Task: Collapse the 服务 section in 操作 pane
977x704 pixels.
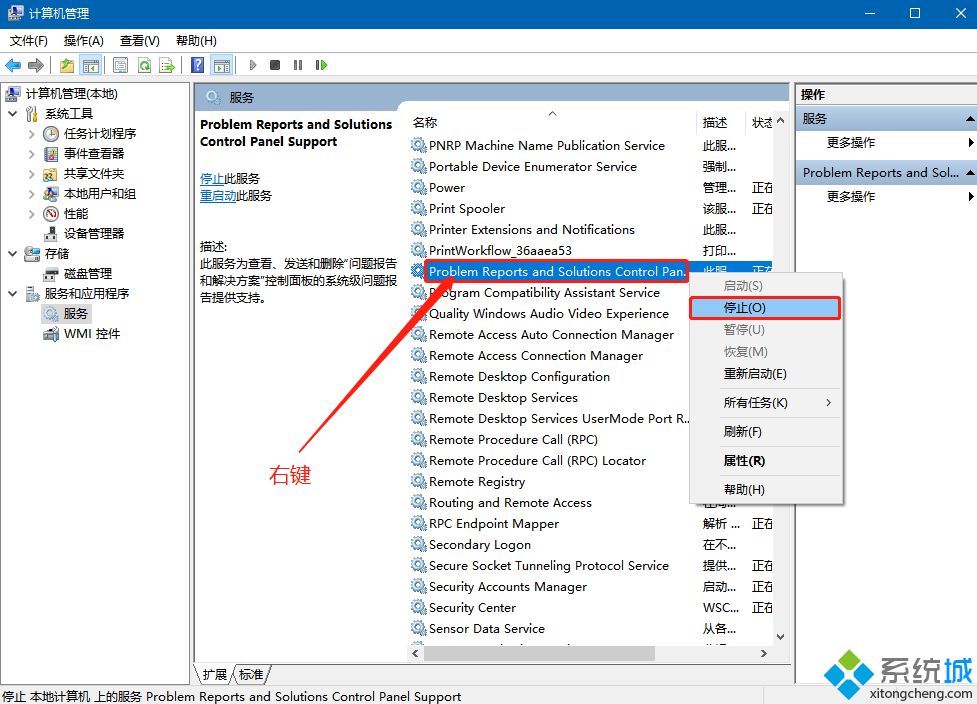Action: tap(968, 117)
